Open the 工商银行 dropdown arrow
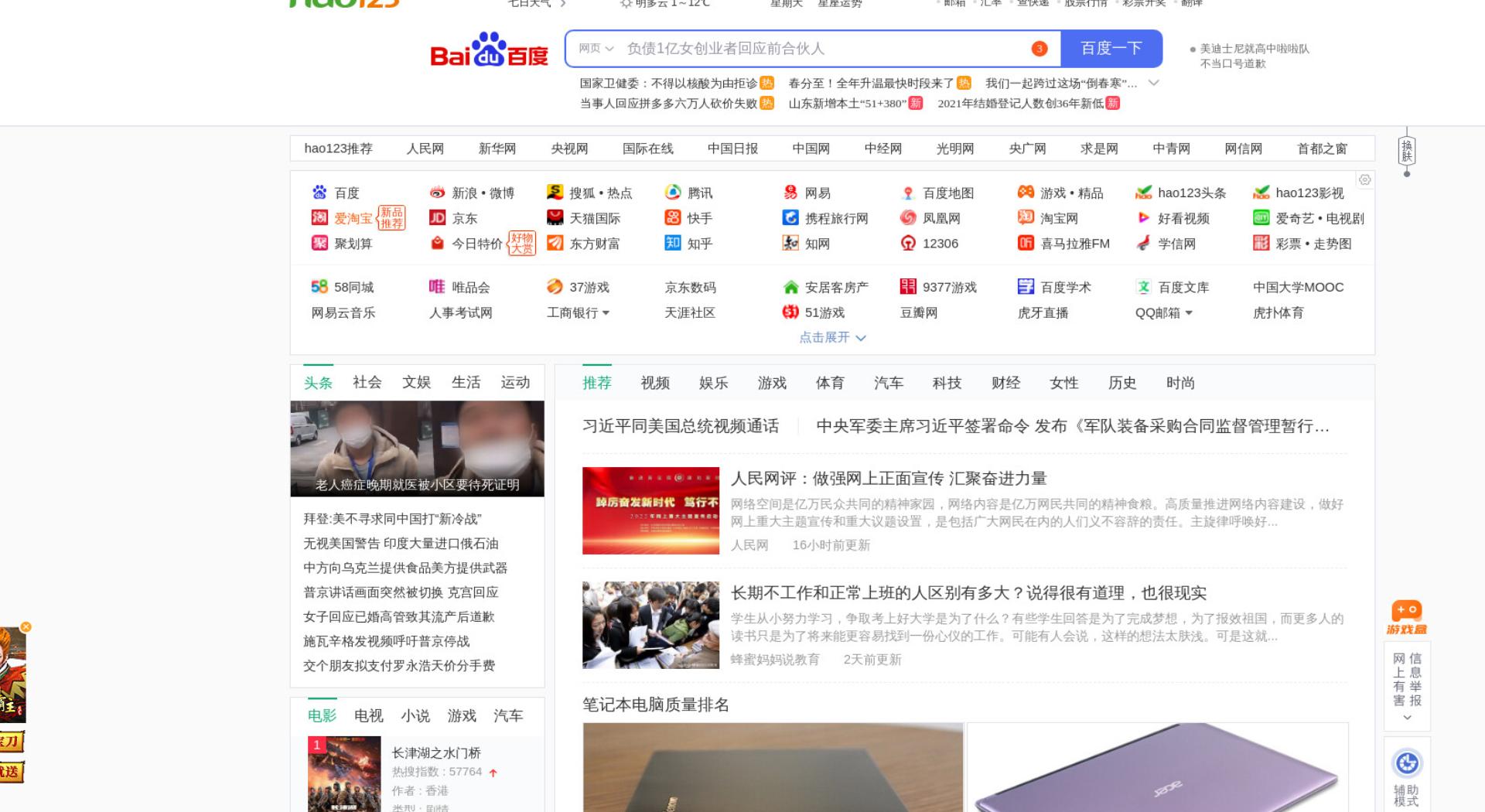1485x812 pixels. (606, 313)
